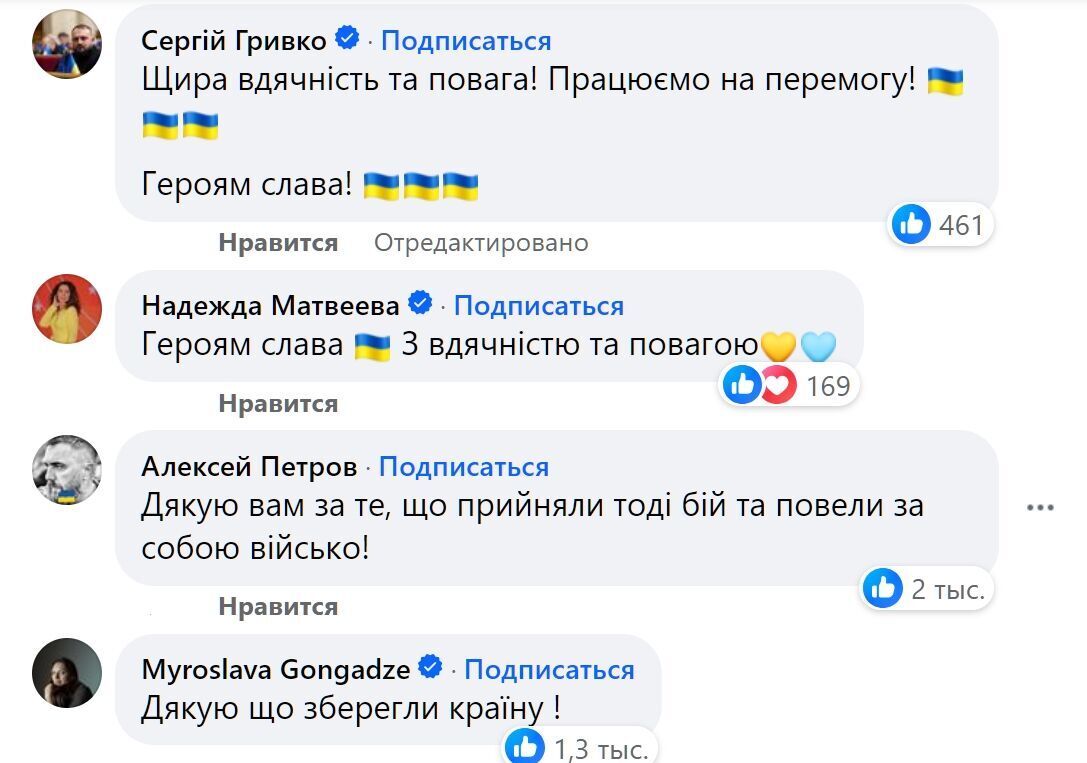Click the thumbs-up reaction icon next to 2 тыс.
This screenshot has width=1087, height=763.
[x=882, y=588]
